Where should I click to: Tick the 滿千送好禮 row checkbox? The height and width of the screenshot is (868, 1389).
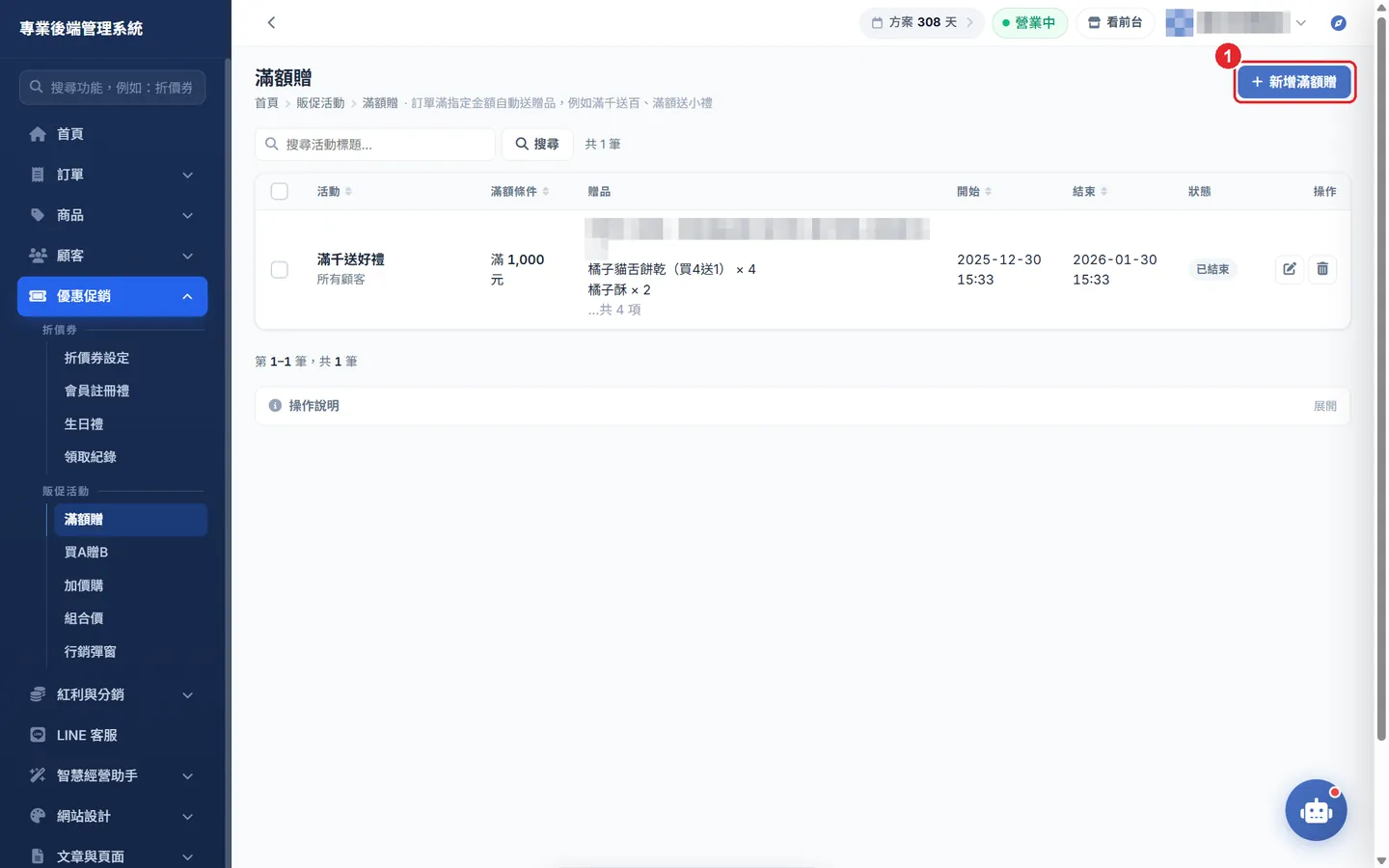click(280, 269)
